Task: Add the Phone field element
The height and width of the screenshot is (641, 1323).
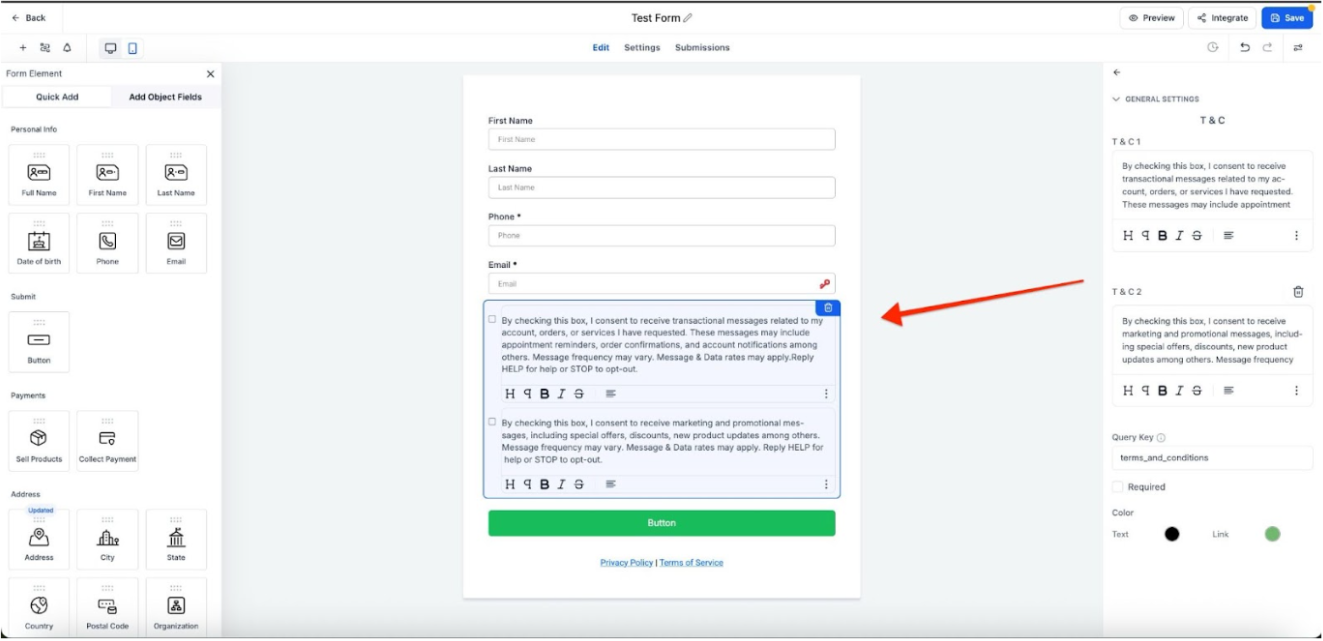Action: pyautogui.click(x=108, y=243)
